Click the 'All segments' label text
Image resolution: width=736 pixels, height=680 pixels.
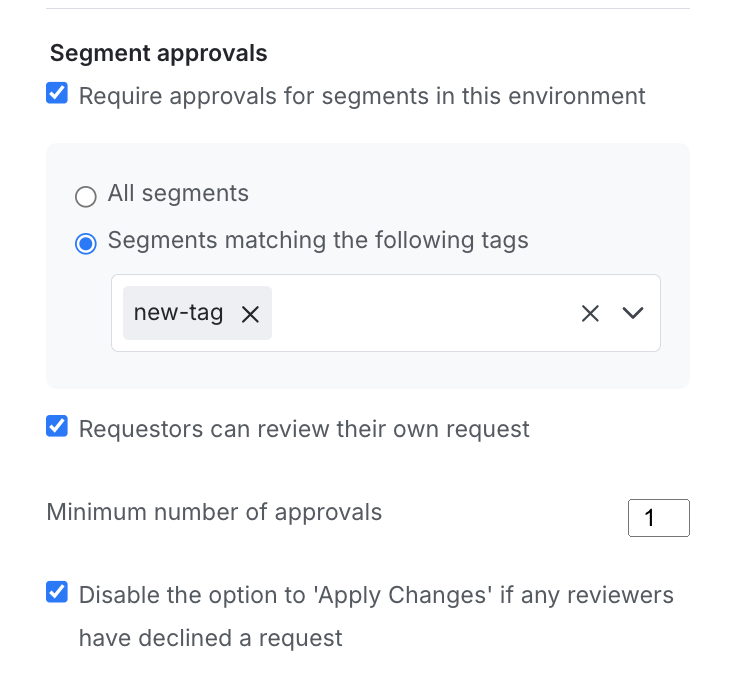tap(178, 193)
